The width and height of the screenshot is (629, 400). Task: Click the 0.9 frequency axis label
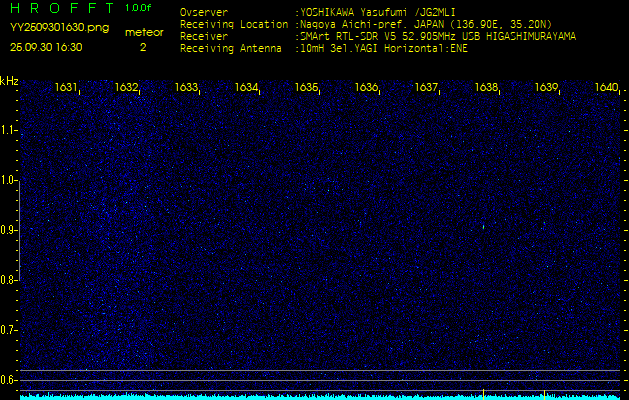point(9,230)
